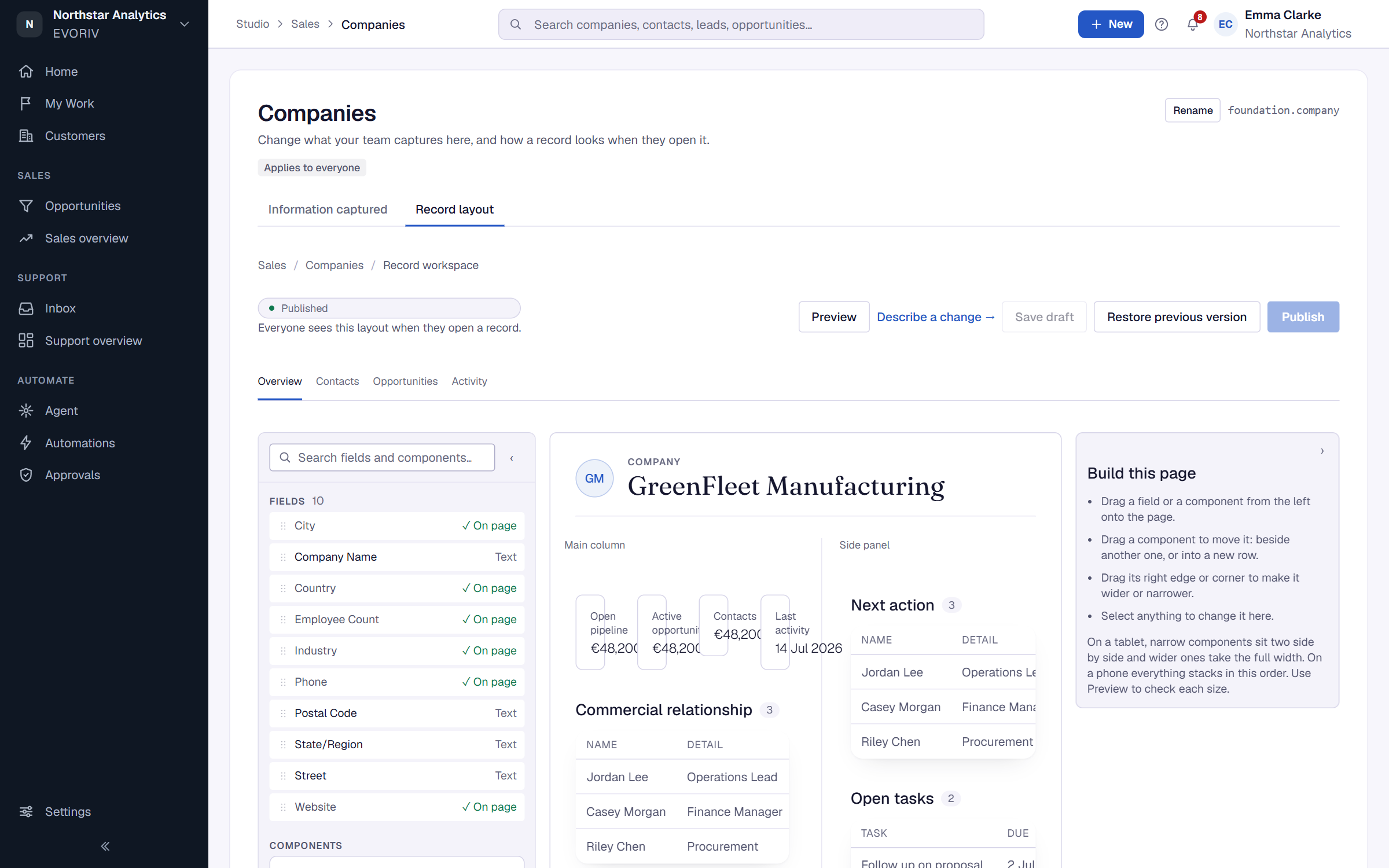1389x868 pixels.
Task: Open Describe a change link
Action: point(935,317)
